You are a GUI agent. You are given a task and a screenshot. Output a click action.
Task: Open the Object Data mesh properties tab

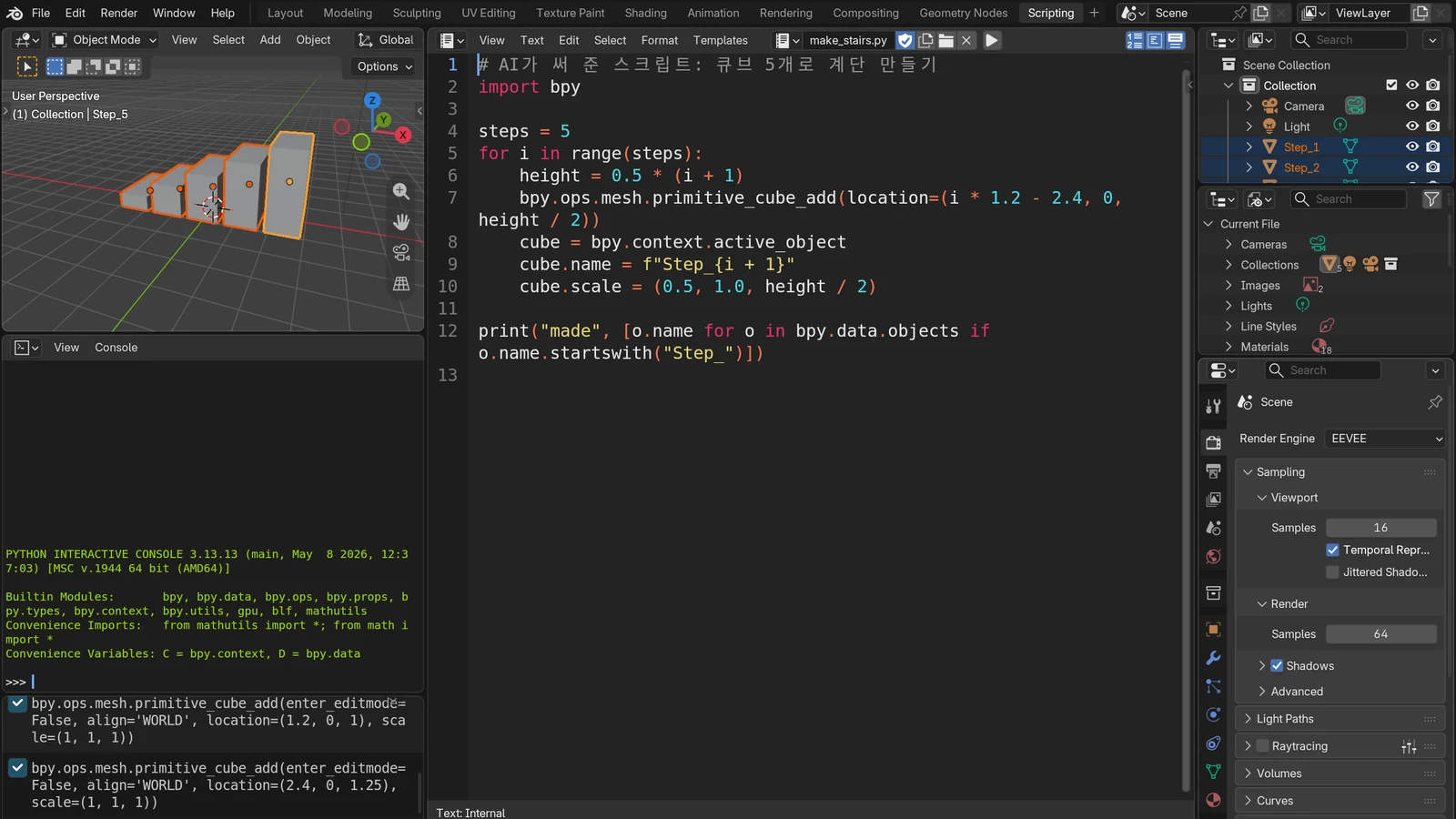point(1213,772)
